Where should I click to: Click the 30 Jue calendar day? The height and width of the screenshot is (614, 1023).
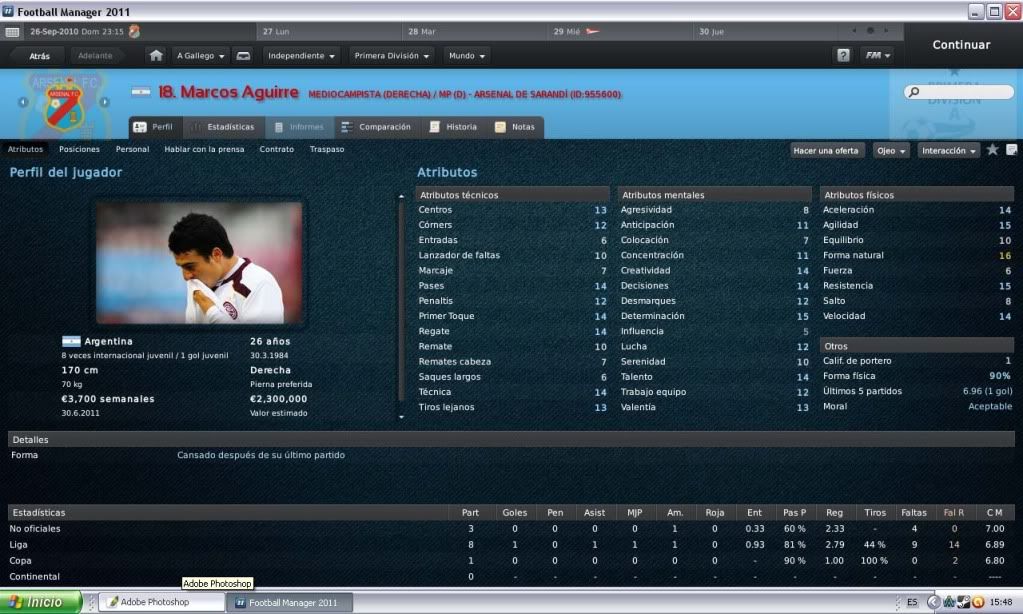coord(765,31)
